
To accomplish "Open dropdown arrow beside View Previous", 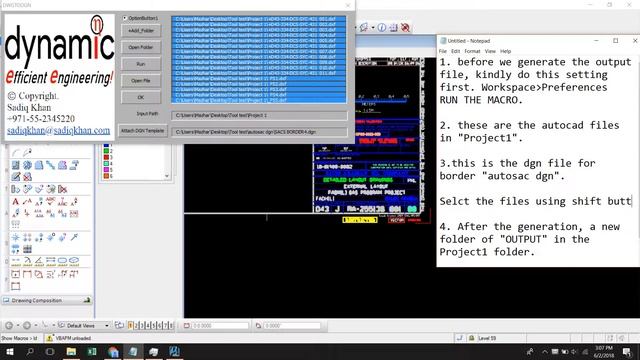I will click(18, 325).
